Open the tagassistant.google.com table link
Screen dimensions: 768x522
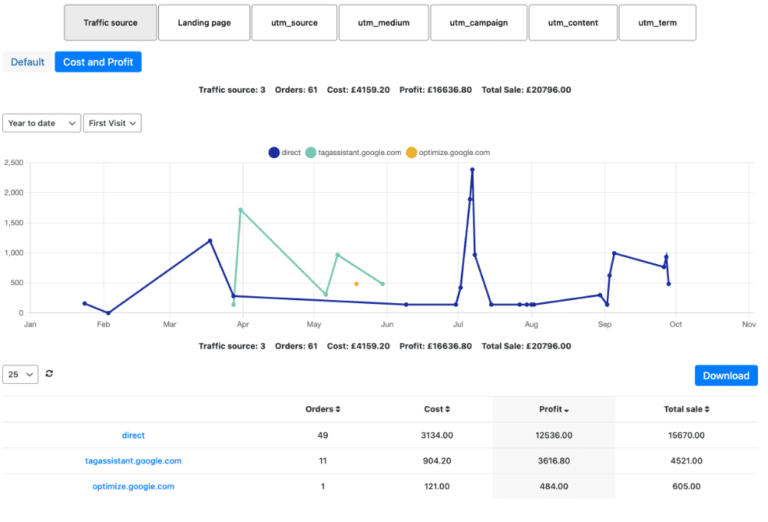(133, 461)
